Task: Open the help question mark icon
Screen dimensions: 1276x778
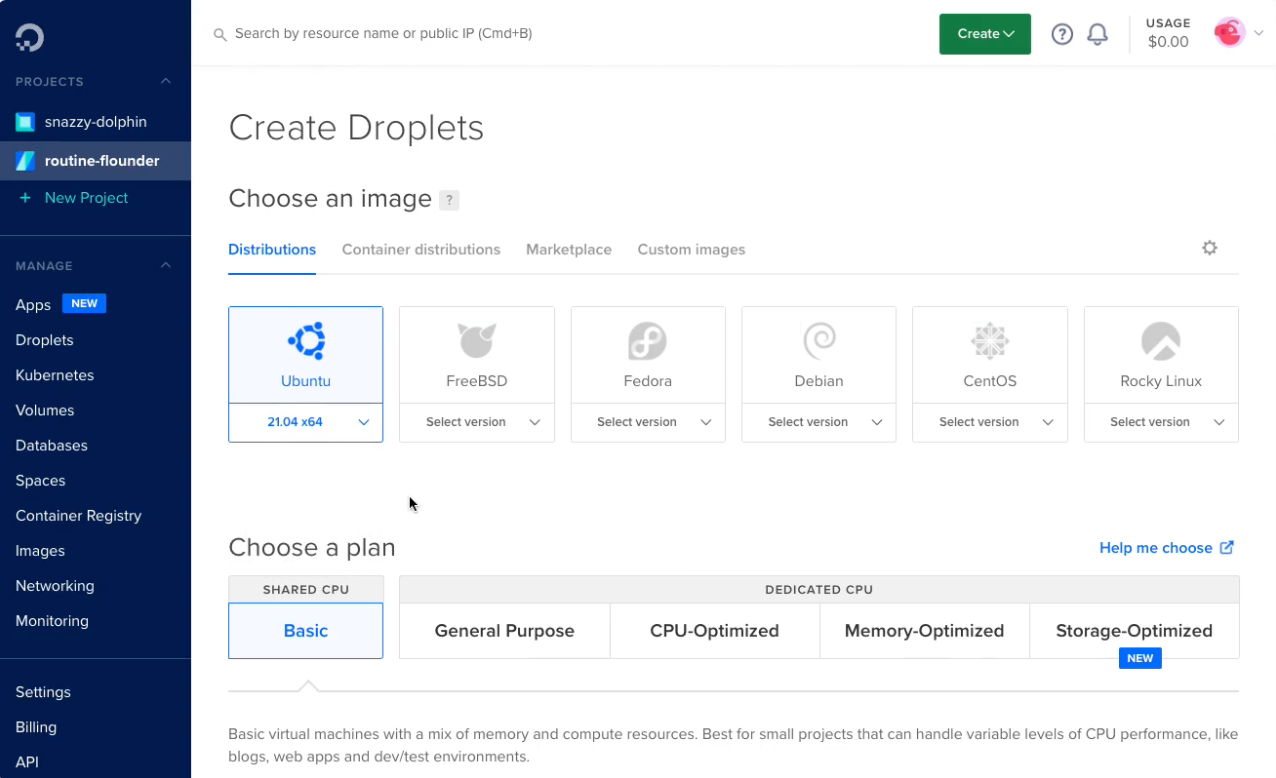Action: click(x=1062, y=34)
